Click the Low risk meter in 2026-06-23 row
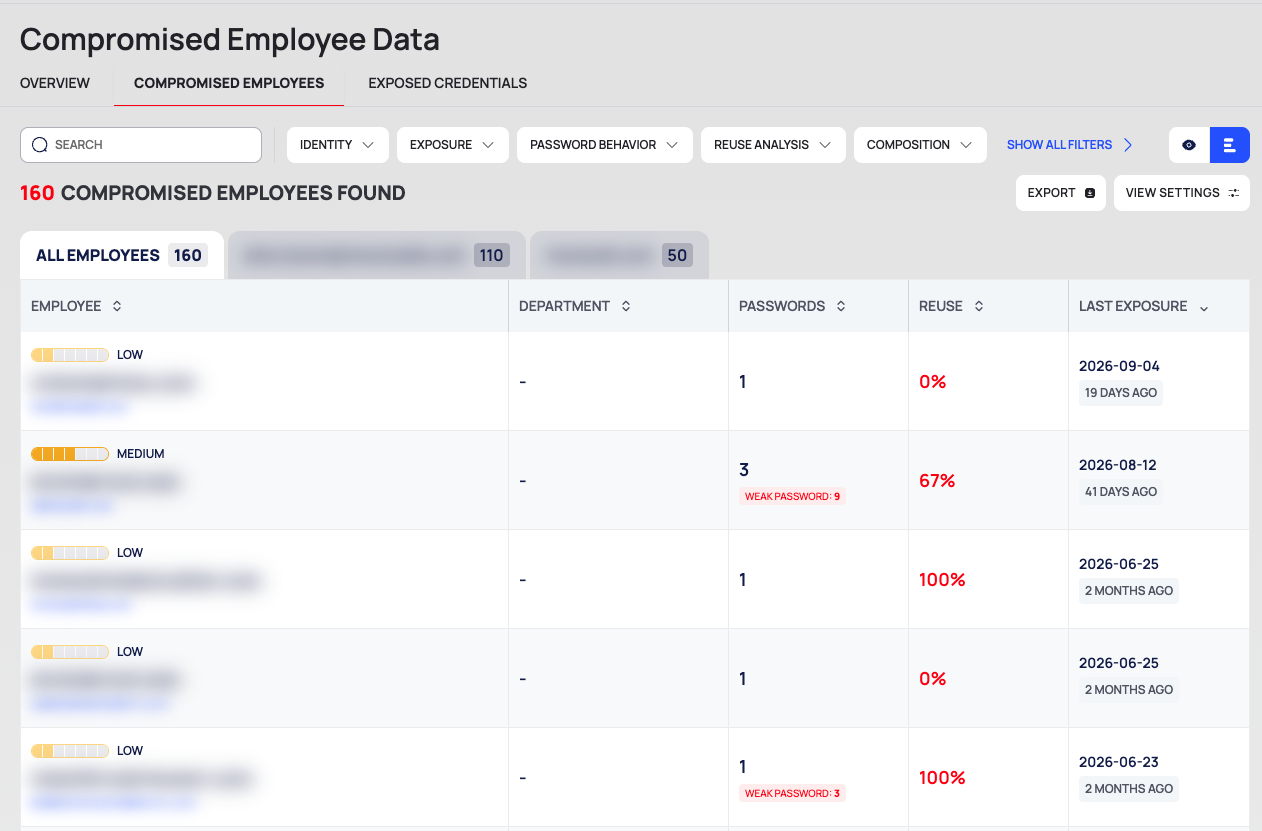The image size is (1262, 831). 70,751
